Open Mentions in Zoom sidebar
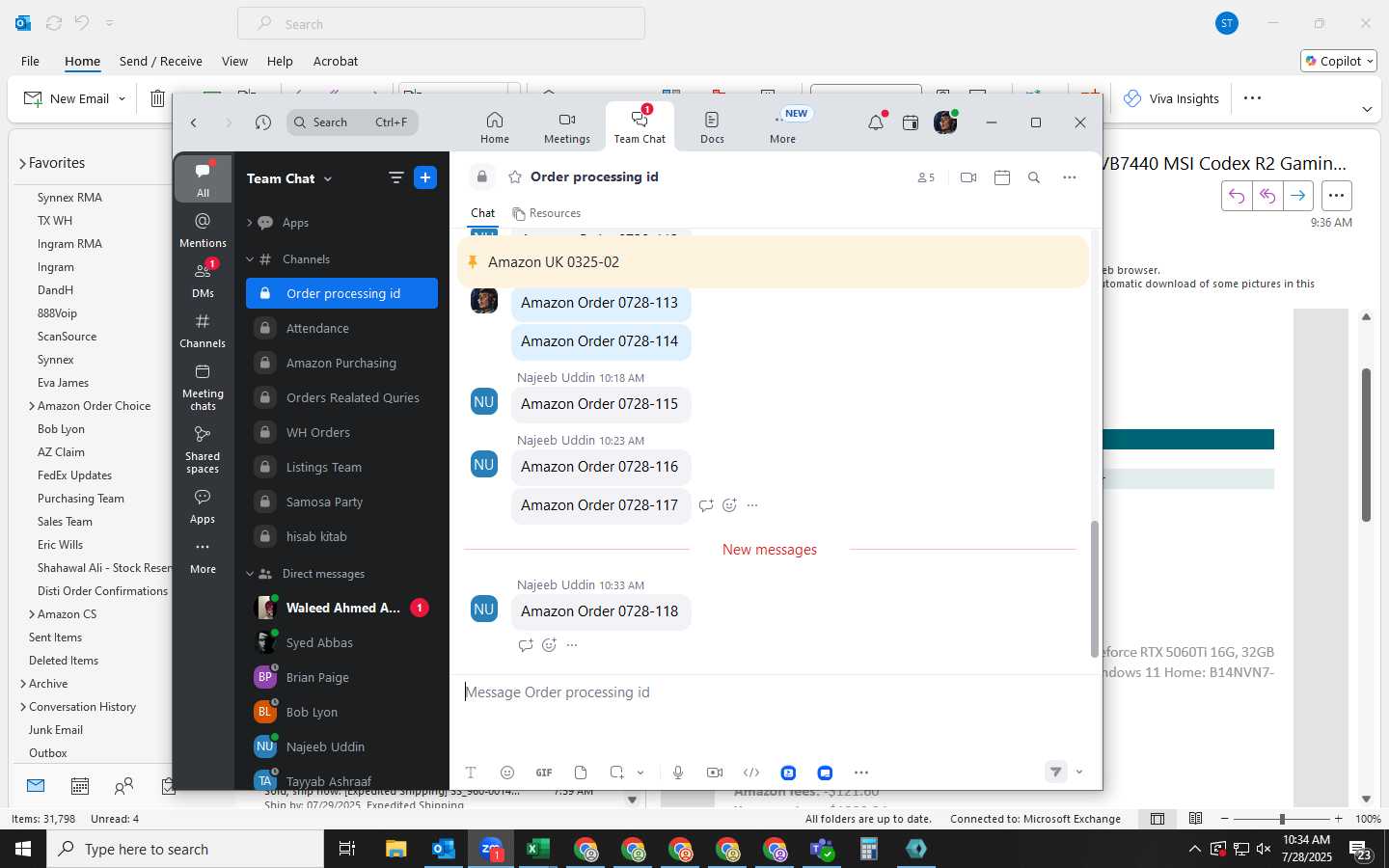The height and width of the screenshot is (868, 1389). (203, 230)
